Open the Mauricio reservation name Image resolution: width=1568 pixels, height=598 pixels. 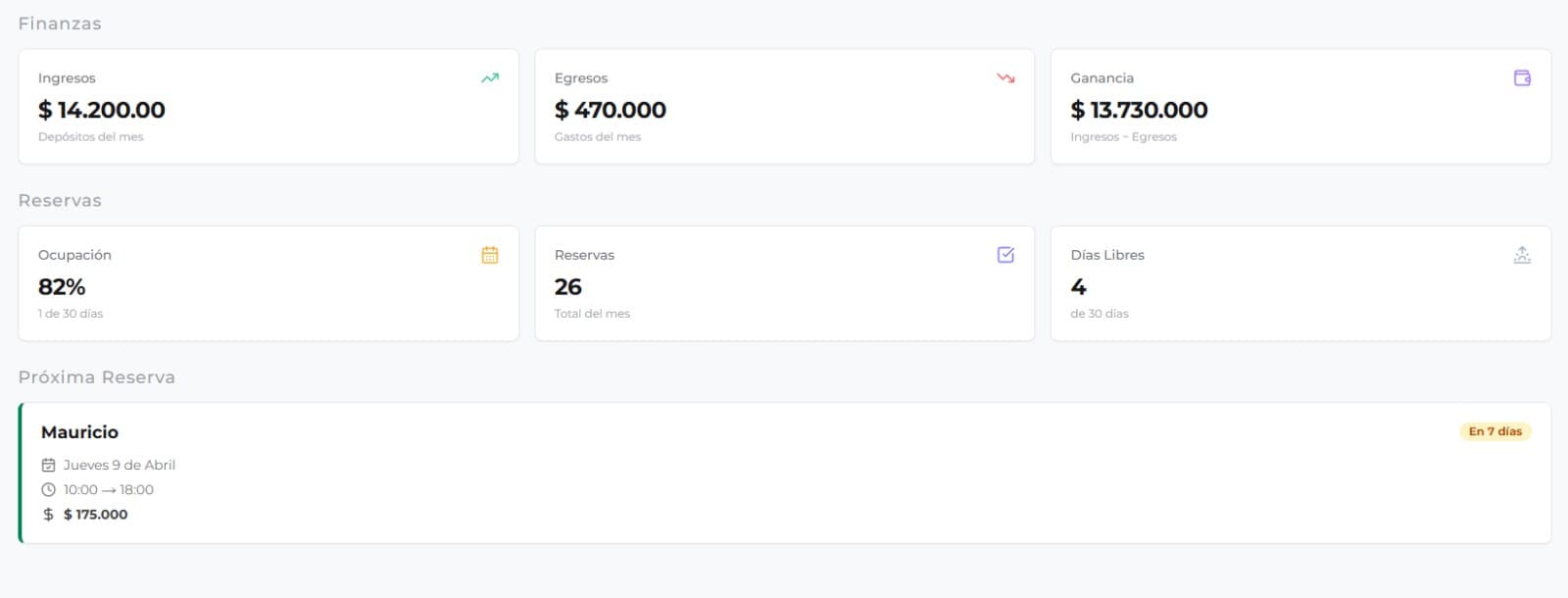tap(79, 432)
